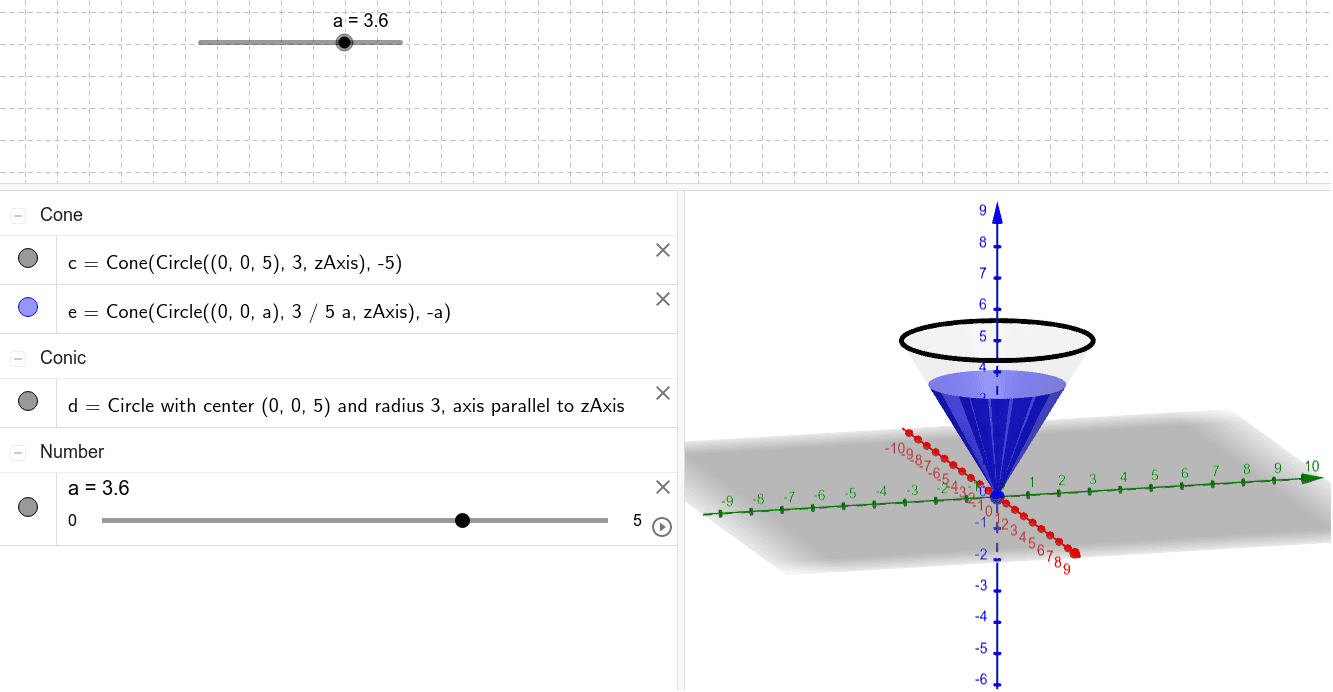Toggle visibility marble for number a
The height and width of the screenshot is (692, 1333).
point(28,507)
